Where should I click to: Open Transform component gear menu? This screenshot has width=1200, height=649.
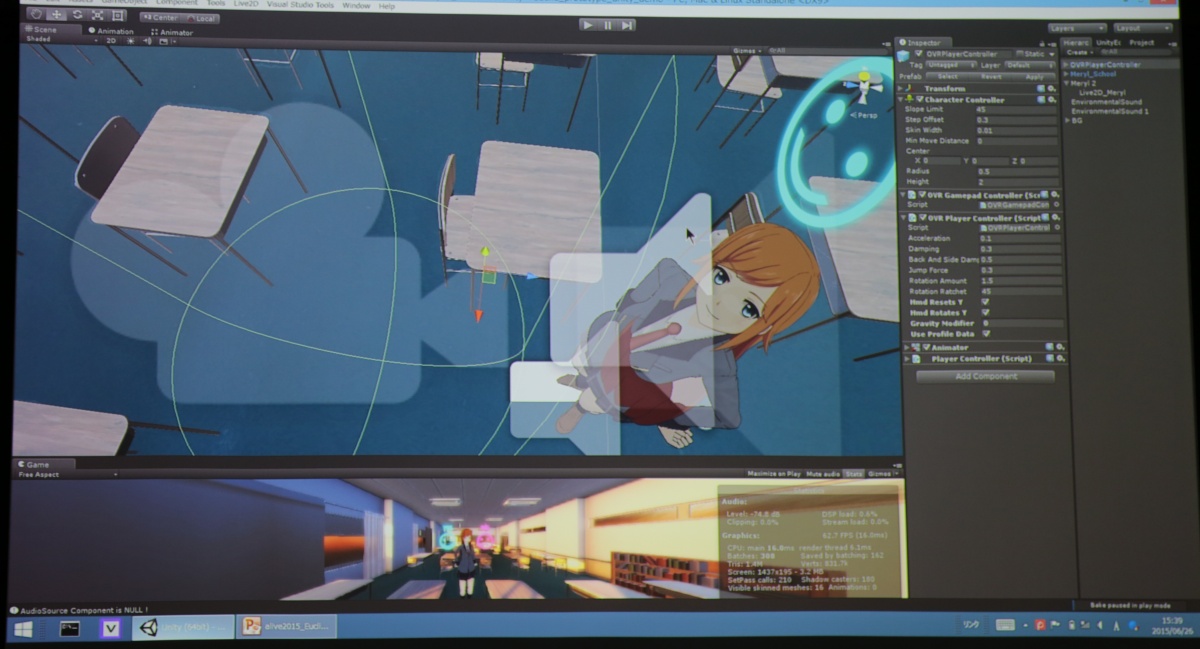coord(1052,88)
